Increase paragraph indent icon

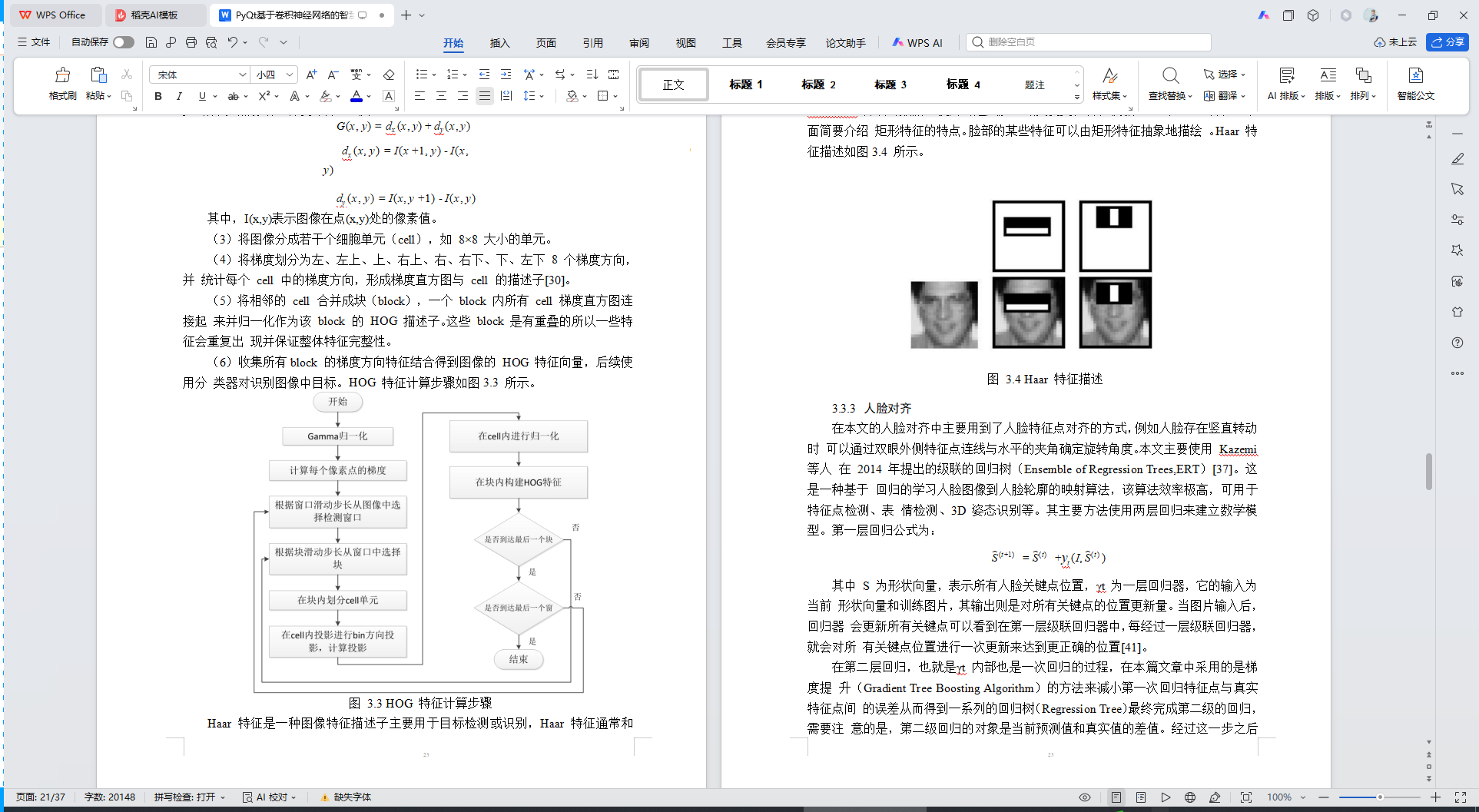[506, 75]
